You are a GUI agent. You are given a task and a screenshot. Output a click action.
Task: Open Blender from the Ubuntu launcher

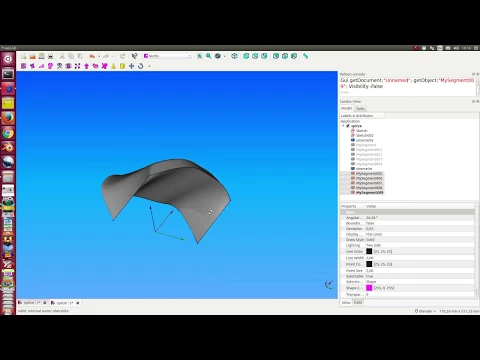point(8,147)
